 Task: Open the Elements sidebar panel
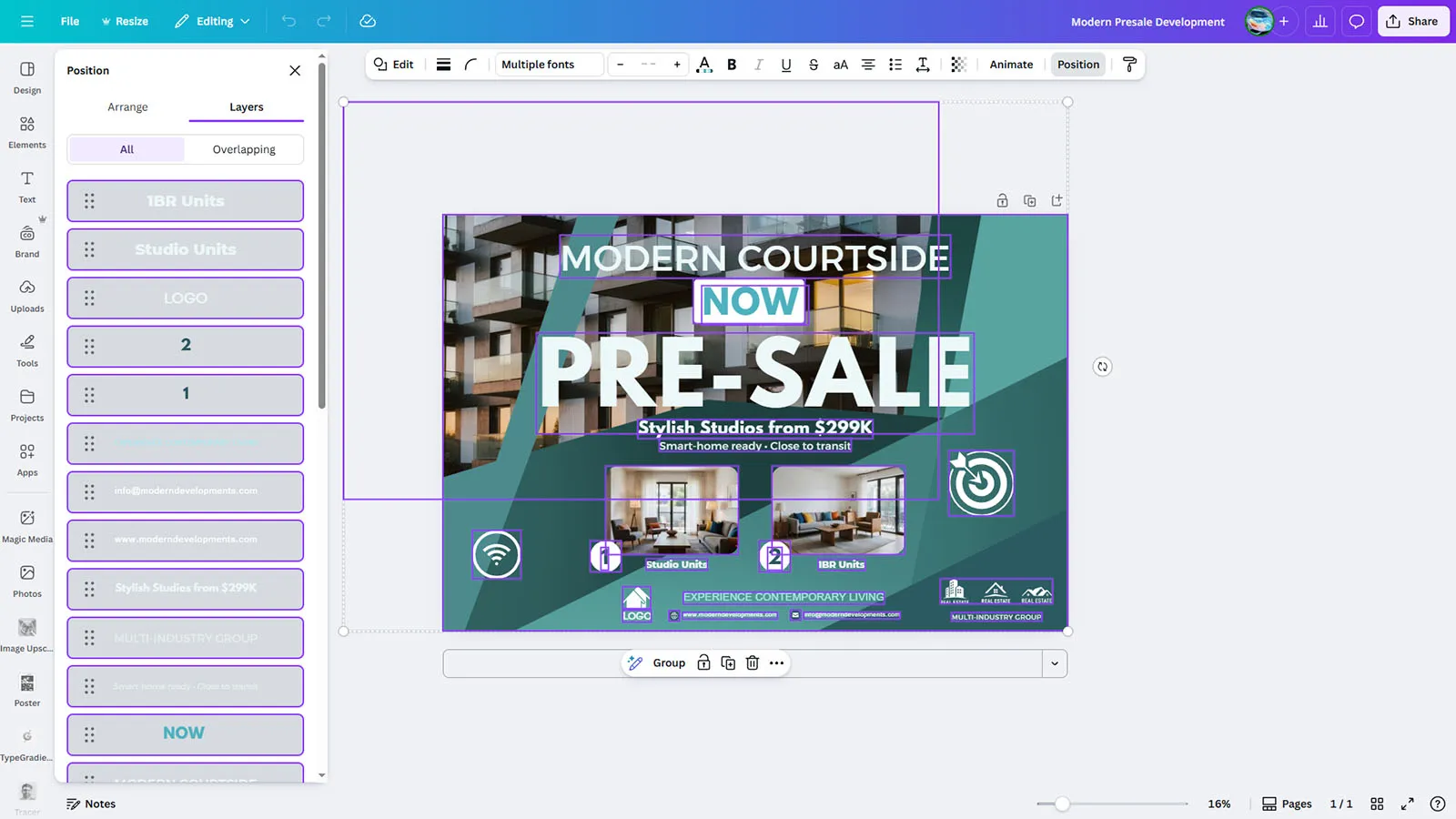click(27, 131)
